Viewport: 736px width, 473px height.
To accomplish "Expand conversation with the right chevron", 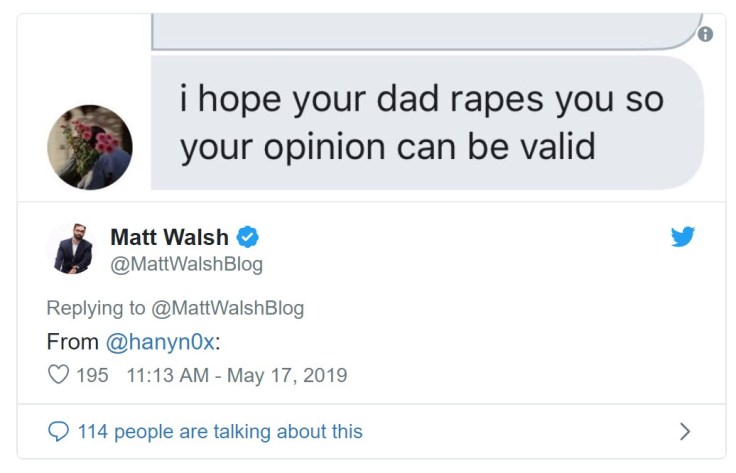I will pyautogui.click(x=684, y=431).
